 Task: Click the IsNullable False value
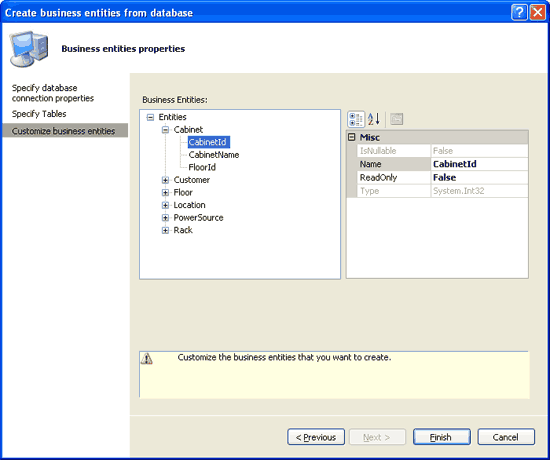[479, 151]
